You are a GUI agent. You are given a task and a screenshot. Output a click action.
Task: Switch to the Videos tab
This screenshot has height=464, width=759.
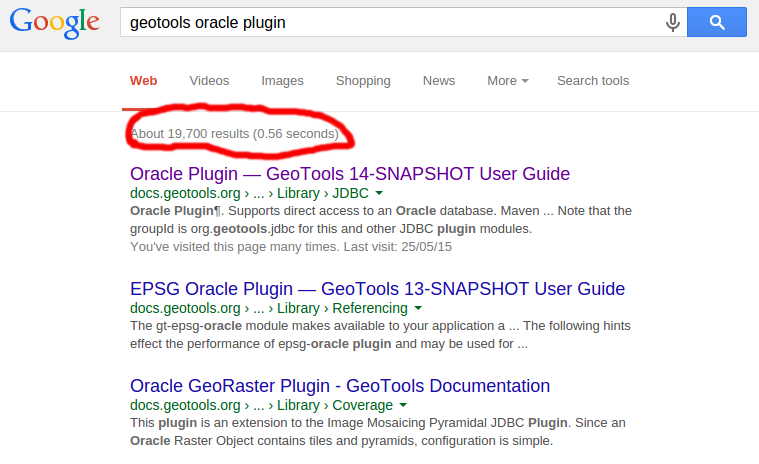[x=209, y=81]
